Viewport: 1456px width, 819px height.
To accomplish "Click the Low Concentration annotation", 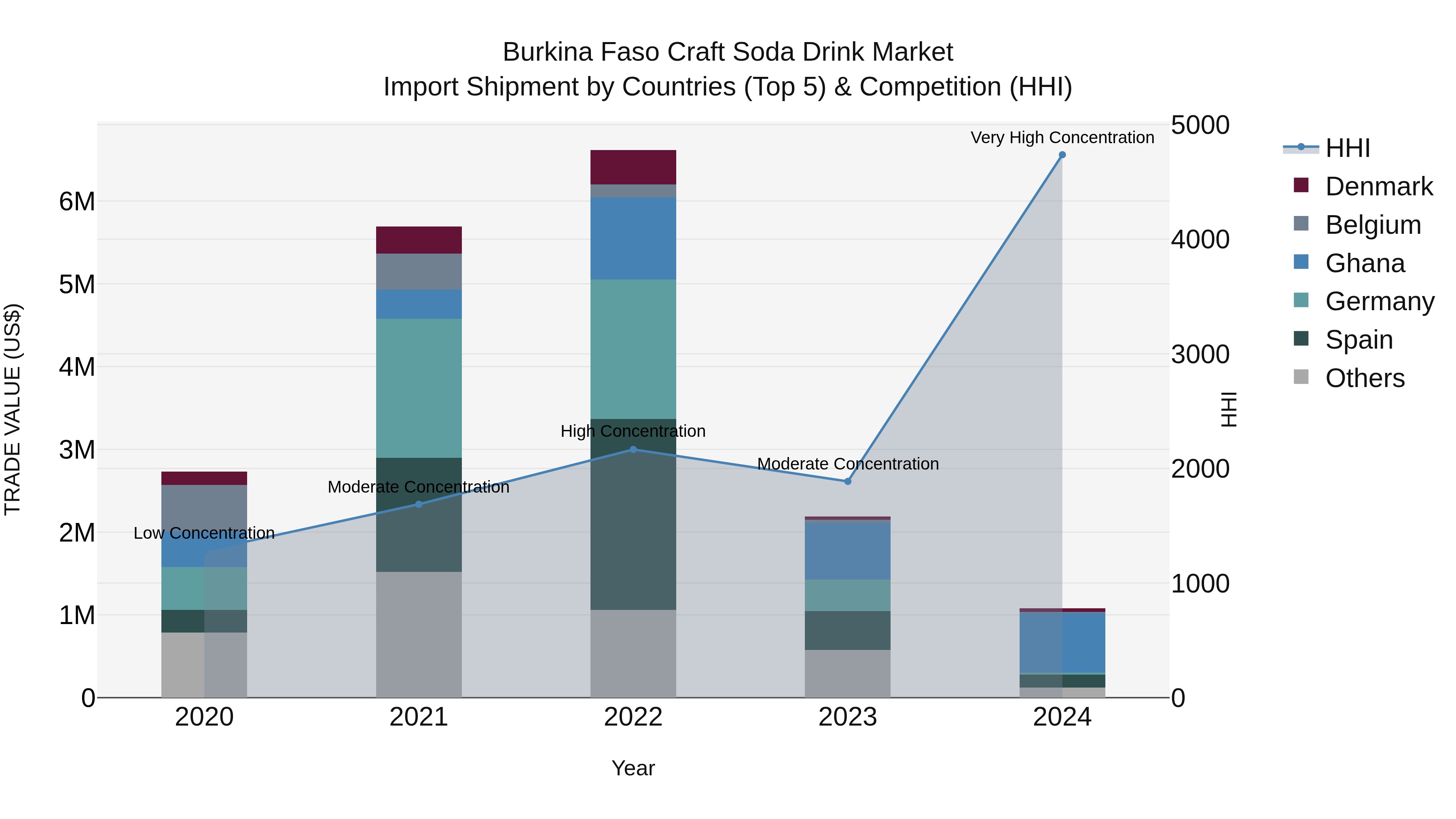I will click(204, 533).
